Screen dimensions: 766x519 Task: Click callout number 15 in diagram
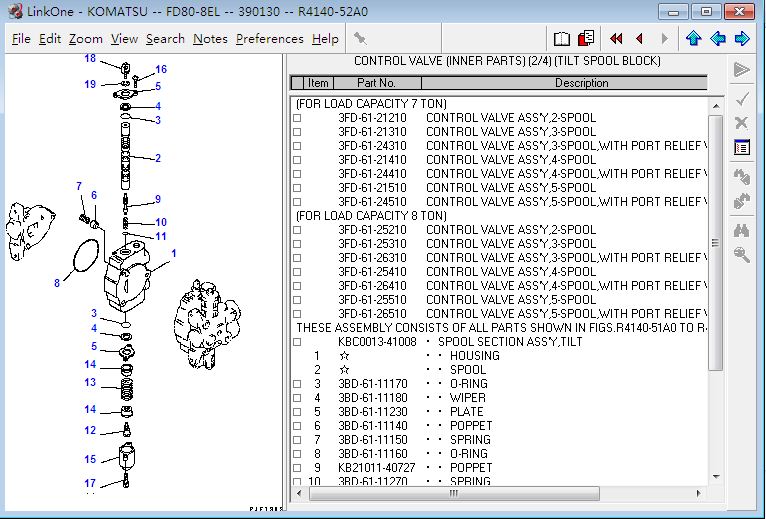[x=90, y=459]
